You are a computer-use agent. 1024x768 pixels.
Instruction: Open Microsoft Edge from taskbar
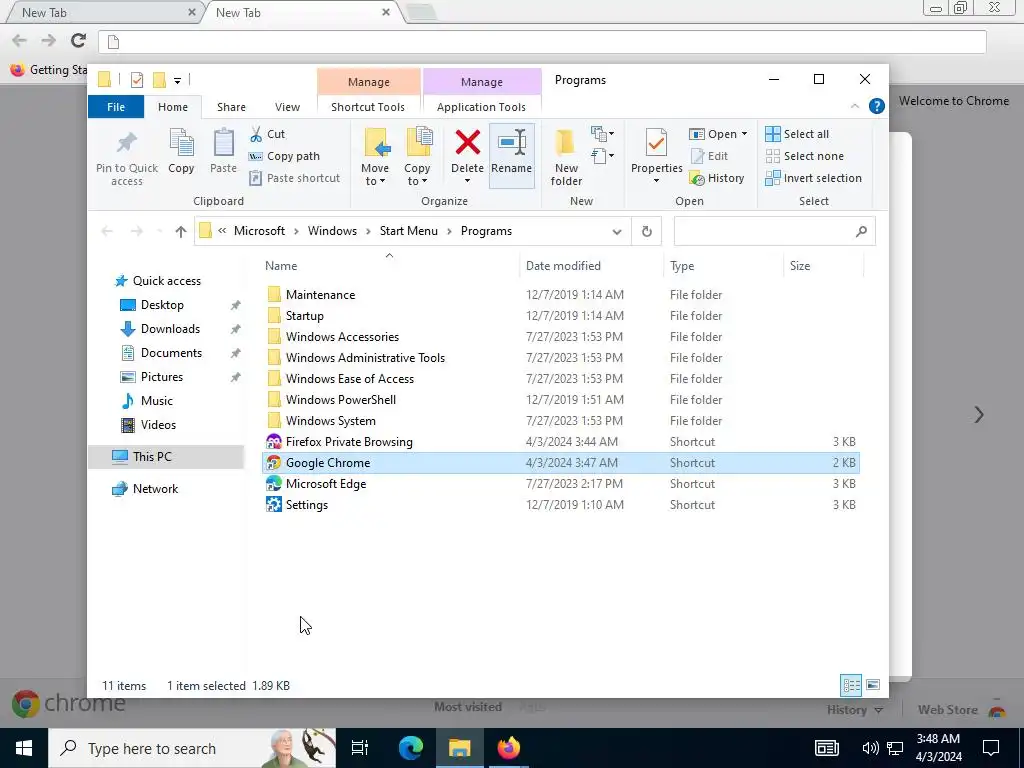(411, 748)
